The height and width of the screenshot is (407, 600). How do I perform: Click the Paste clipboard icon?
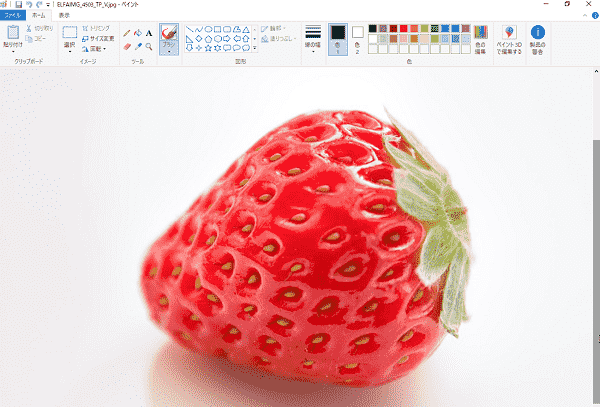coord(13,32)
